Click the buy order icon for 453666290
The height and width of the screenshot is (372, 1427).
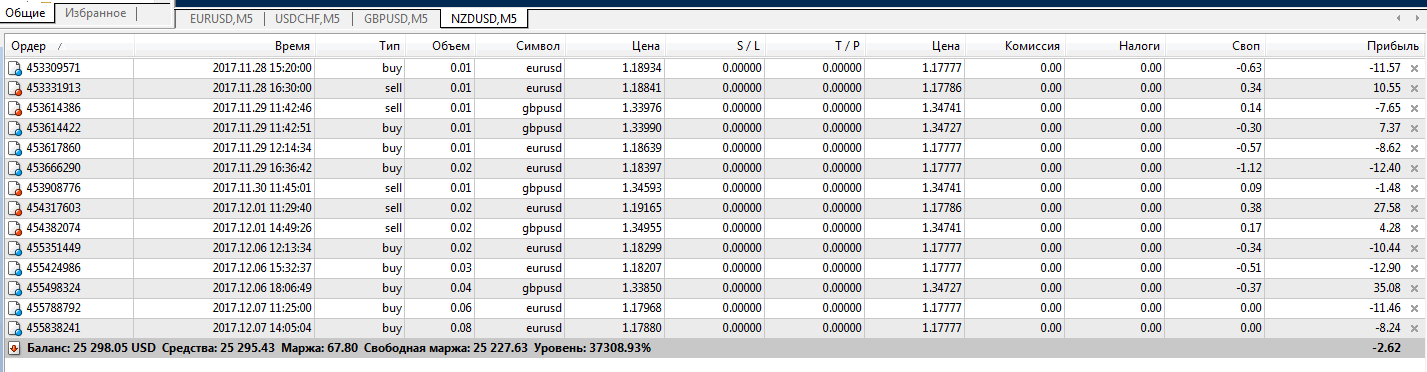(15, 168)
